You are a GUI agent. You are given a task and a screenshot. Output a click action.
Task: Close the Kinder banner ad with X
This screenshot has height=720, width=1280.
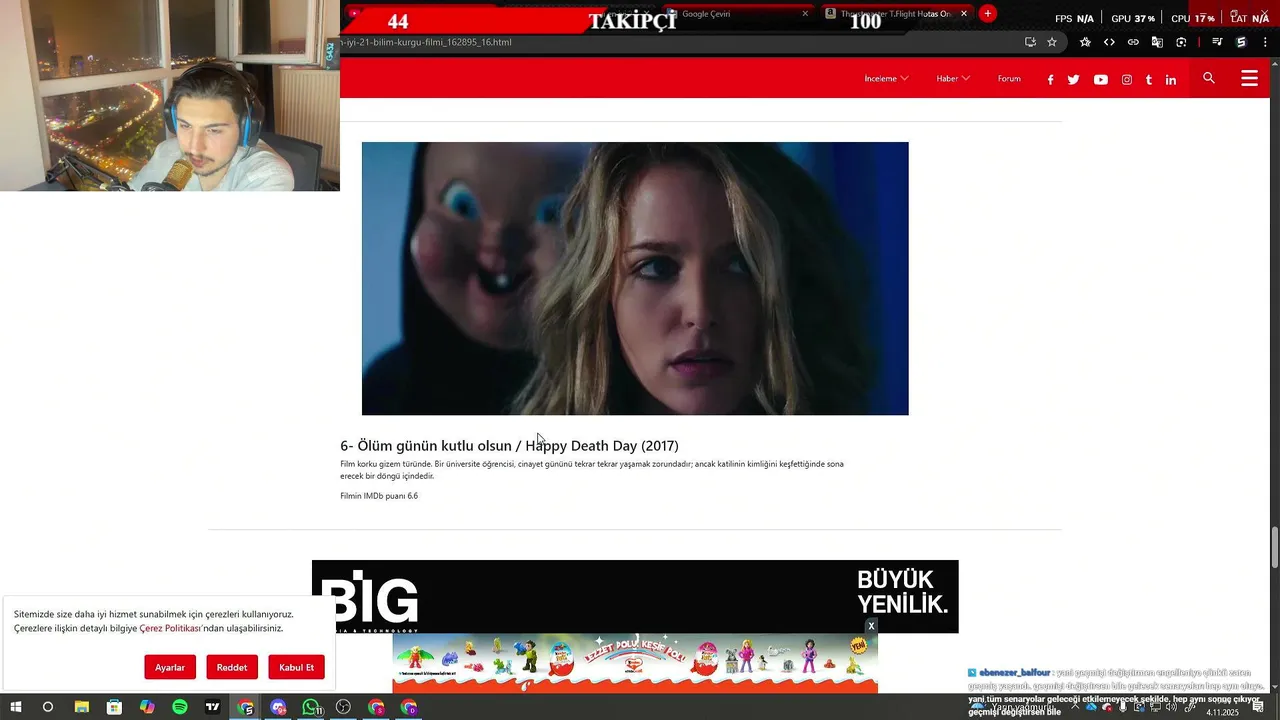point(871,626)
